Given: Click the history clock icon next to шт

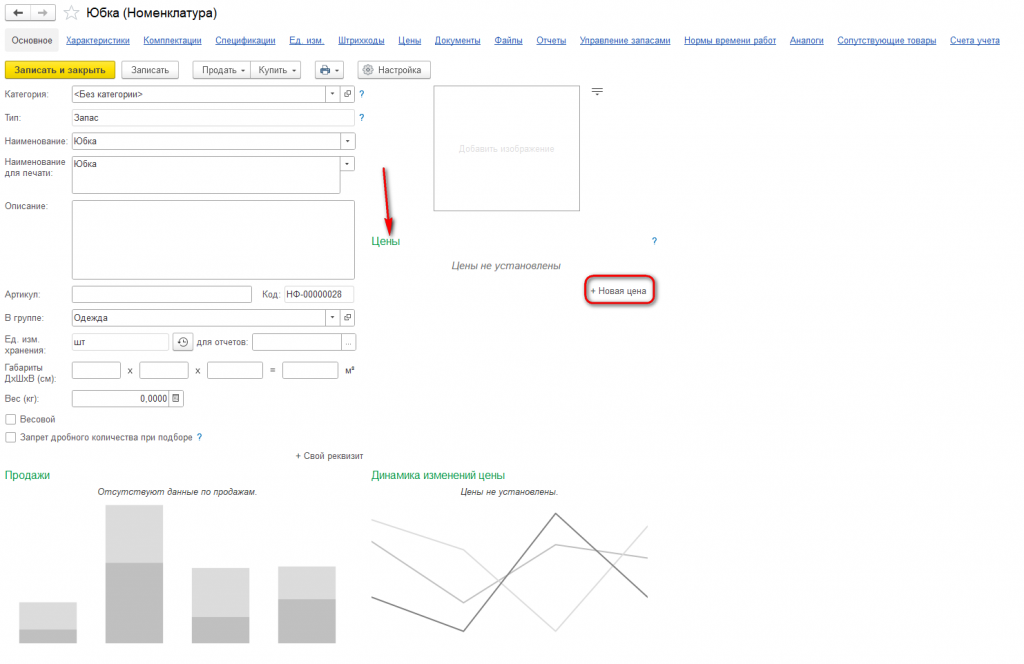Looking at the screenshot, I should [x=183, y=342].
